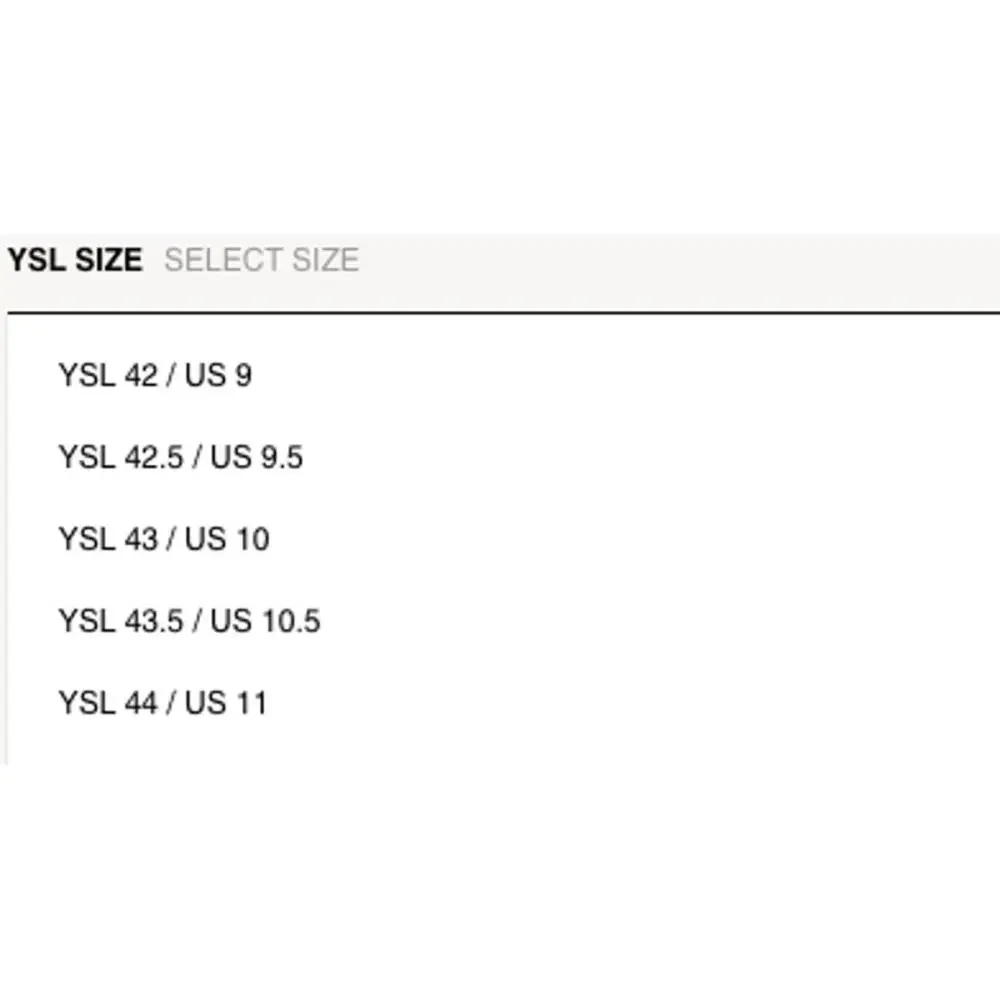Pick the US 11 size entry
This screenshot has height=1000, width=1000.
point(163,704)
